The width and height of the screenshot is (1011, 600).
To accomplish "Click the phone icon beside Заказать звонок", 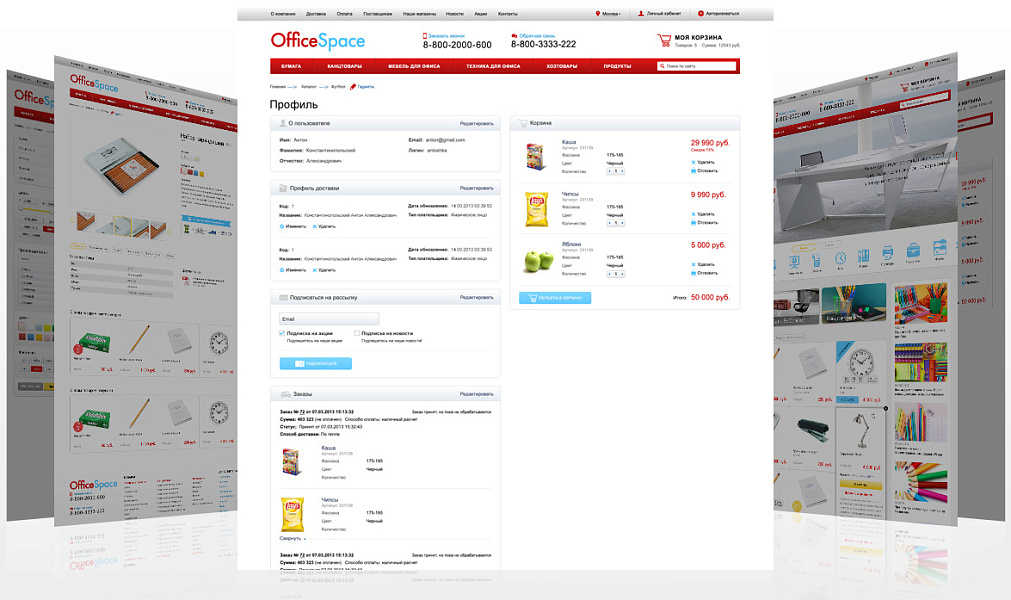I will pyautogui.click(x=424, y=36).
